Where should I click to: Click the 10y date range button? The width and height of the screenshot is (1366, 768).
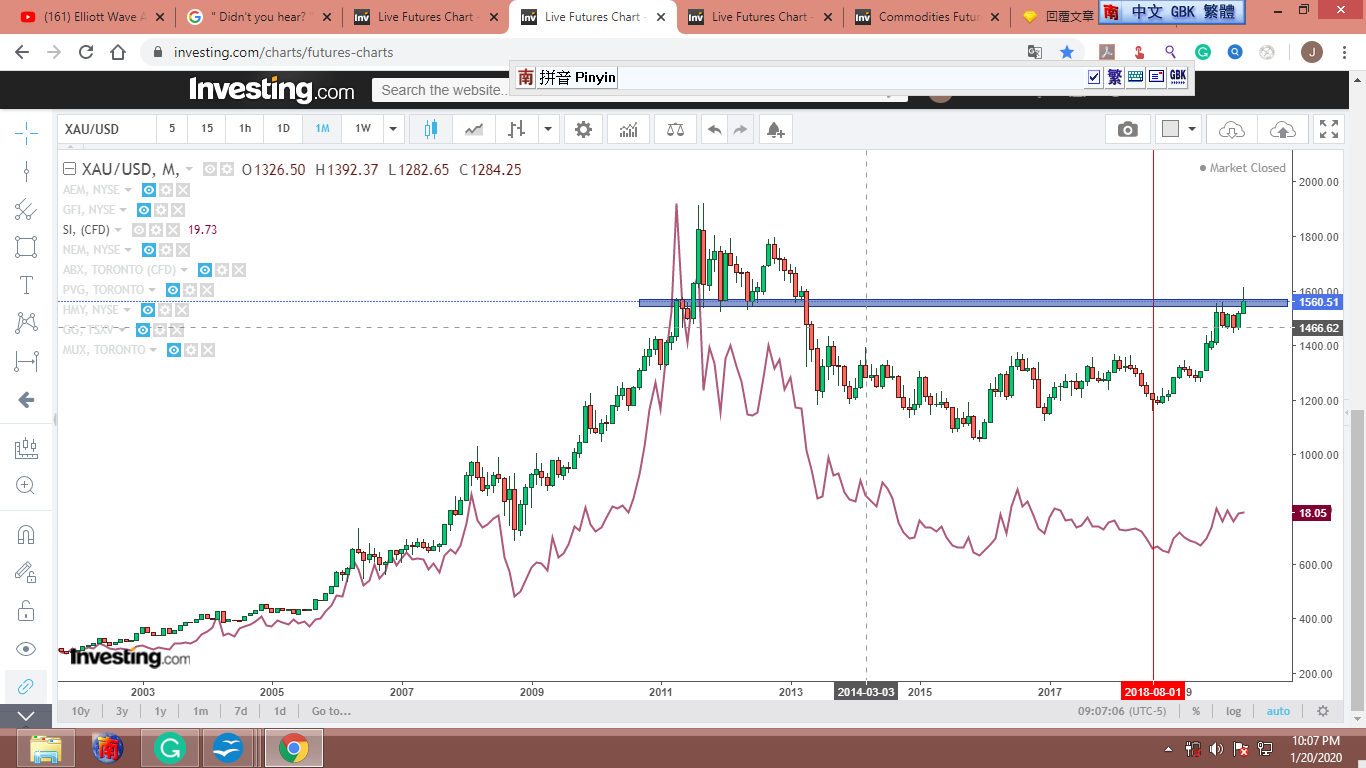click(81, 711)
